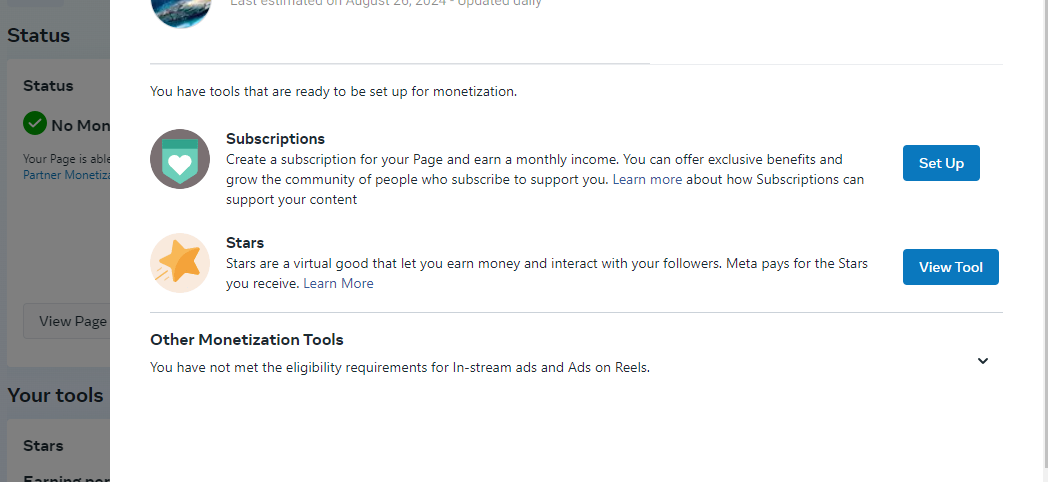Click the Last estimated date text

(386, 3)
